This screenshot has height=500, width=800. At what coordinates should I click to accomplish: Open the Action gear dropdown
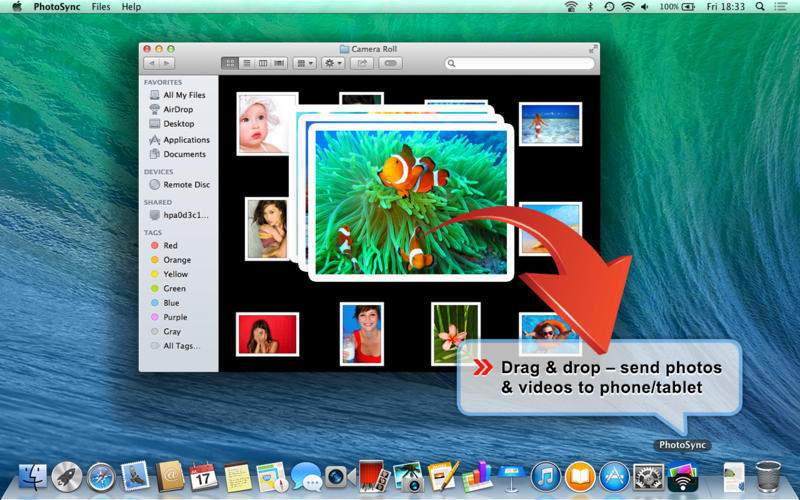(333, 63)
